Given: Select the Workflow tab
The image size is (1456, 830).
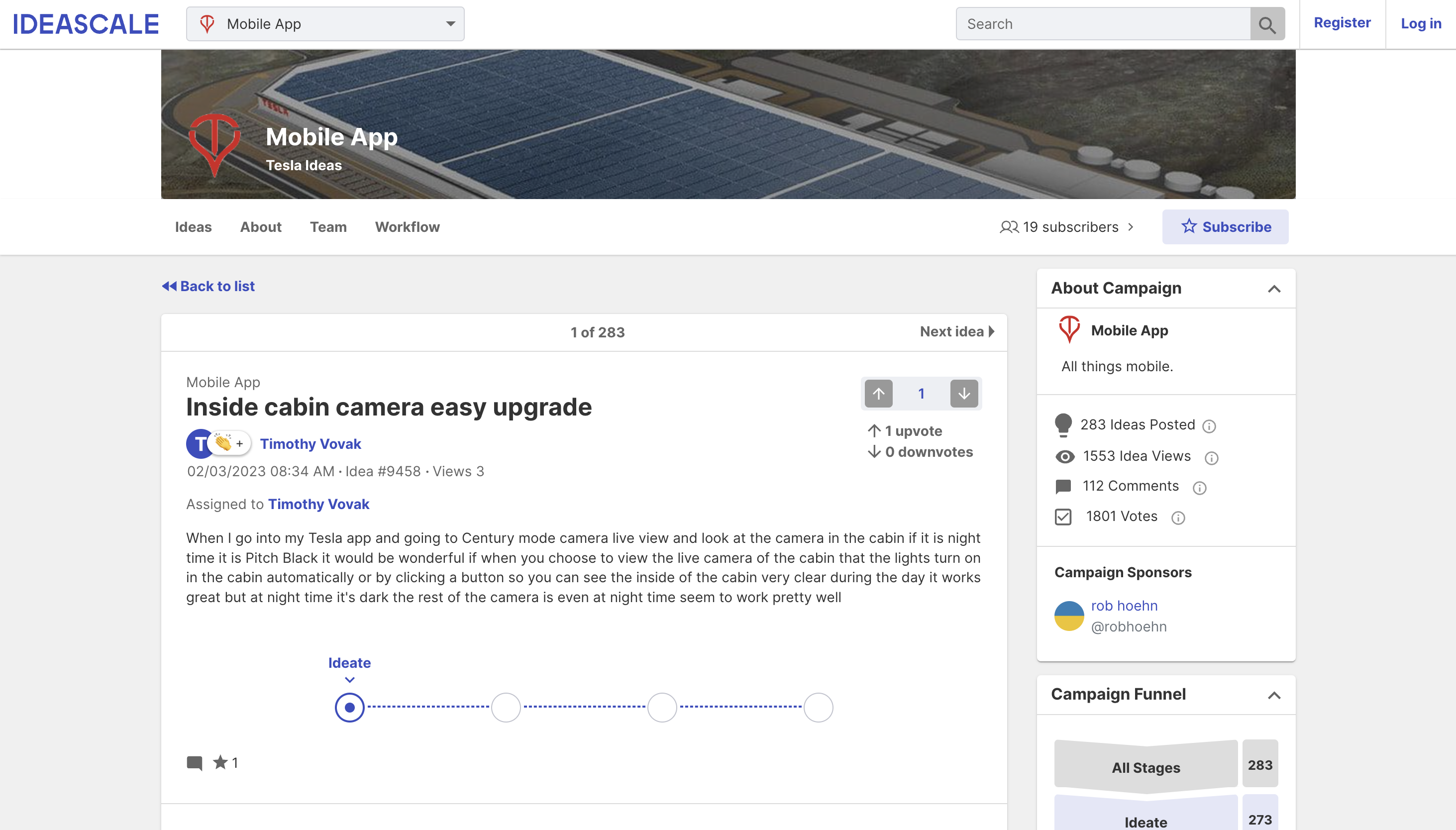Looking at the screenshot, I should (x=407, y=227).
